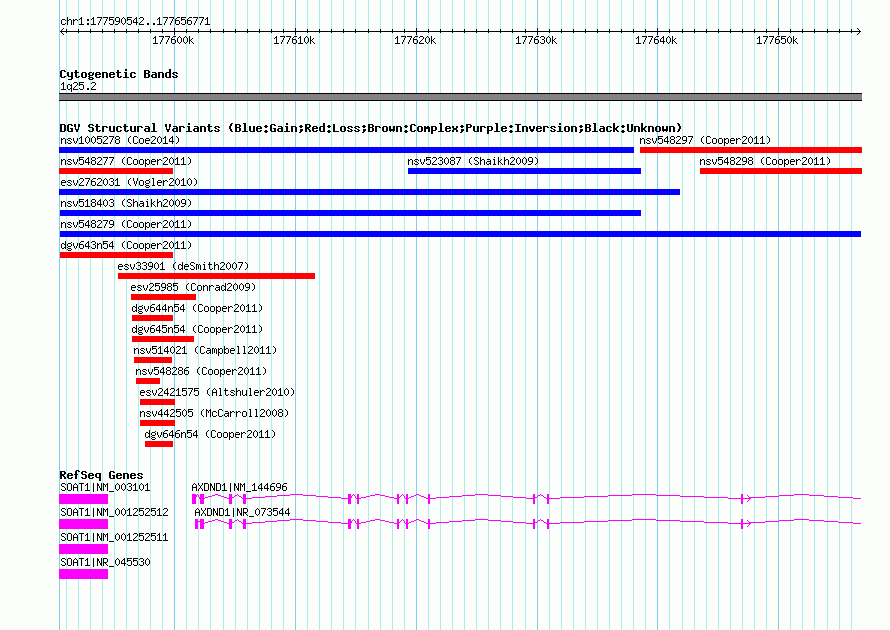The image size is (890, 630).
Task: Click the magenta SOAT1|NR_045530 gene block
Action: pos(83,574)
